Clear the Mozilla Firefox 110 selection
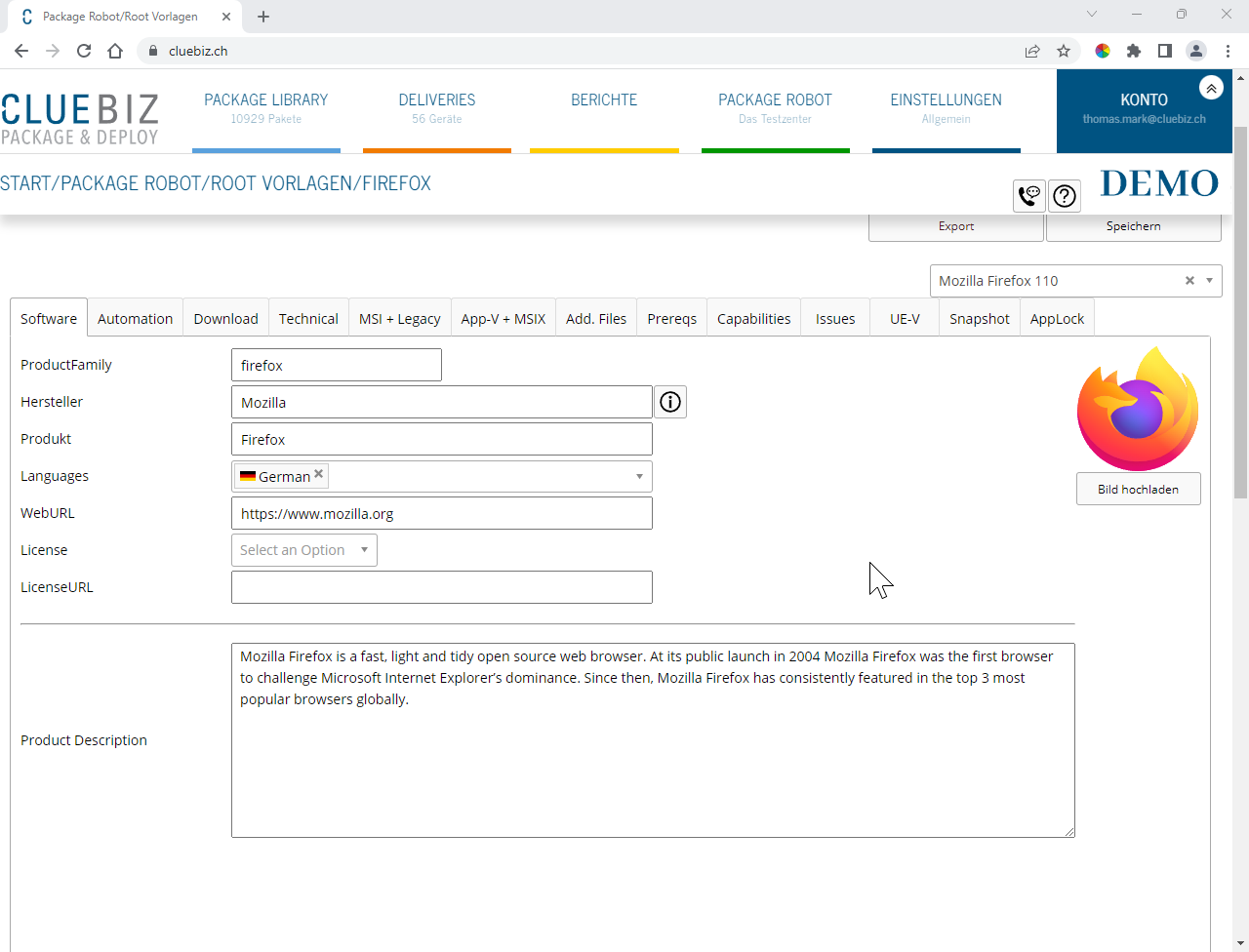This screenshot has height=952, width=1249. [1189, 281]
